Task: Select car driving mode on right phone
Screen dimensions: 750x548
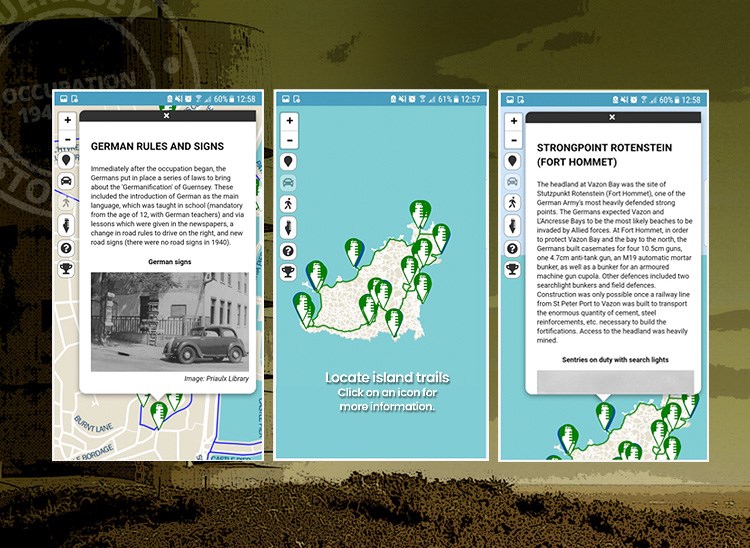Action: [x=512, y=182]
